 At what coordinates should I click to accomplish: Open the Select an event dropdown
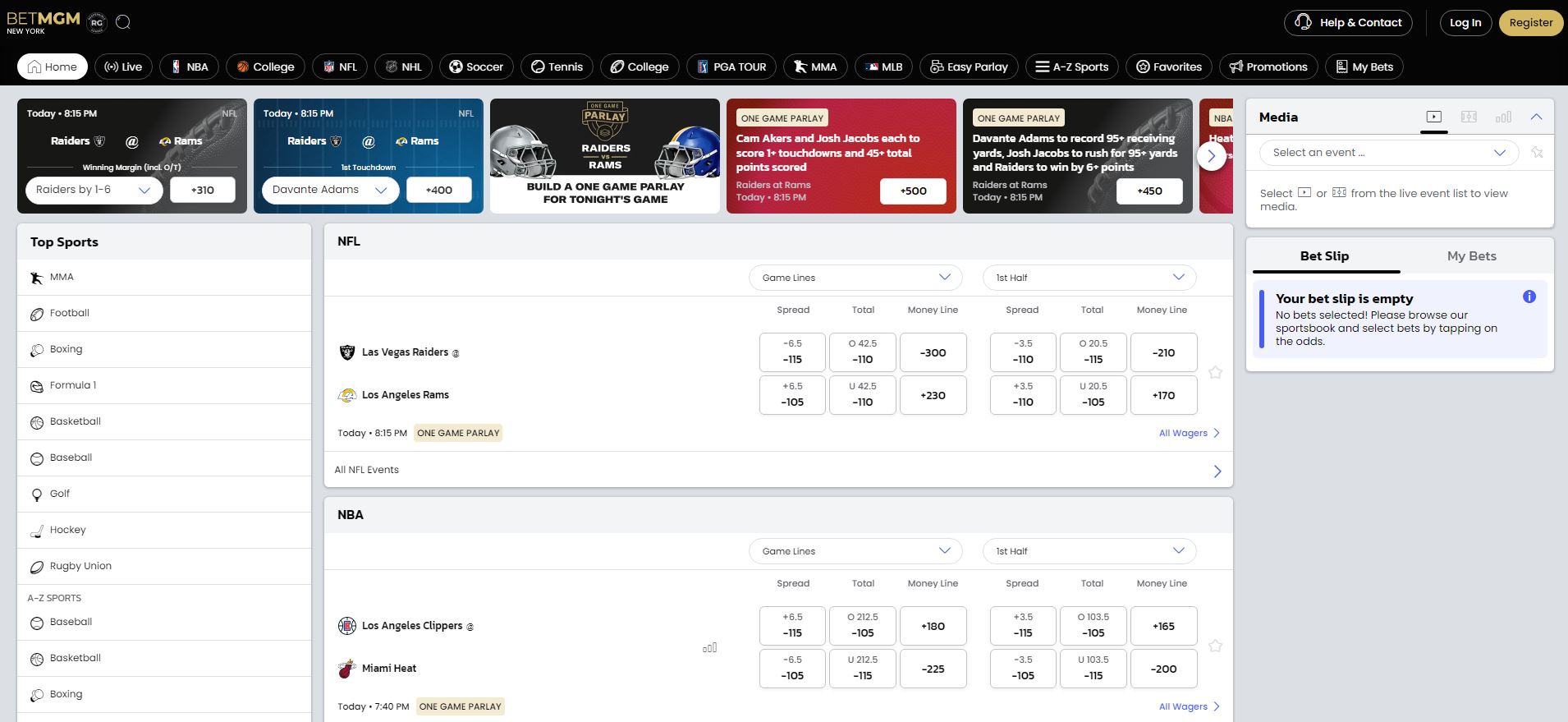point(1389,153)
